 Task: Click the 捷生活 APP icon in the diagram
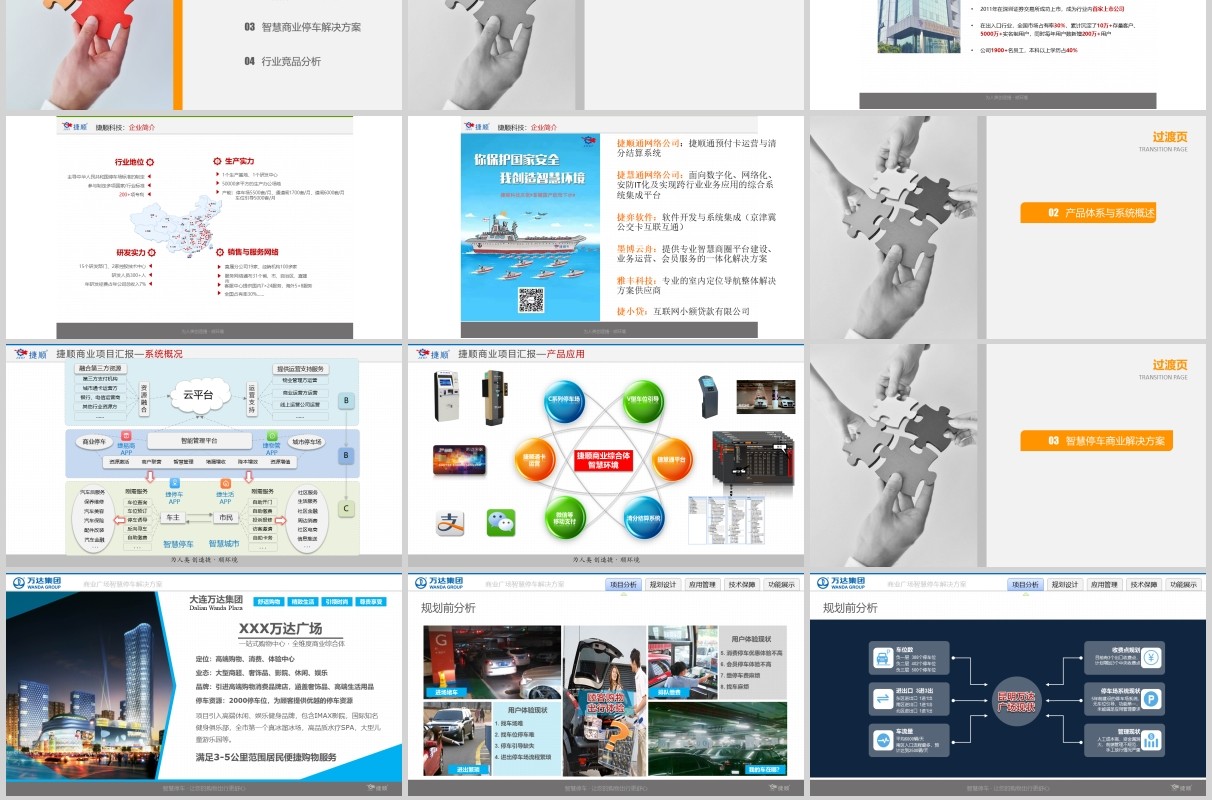click(226, 484)
